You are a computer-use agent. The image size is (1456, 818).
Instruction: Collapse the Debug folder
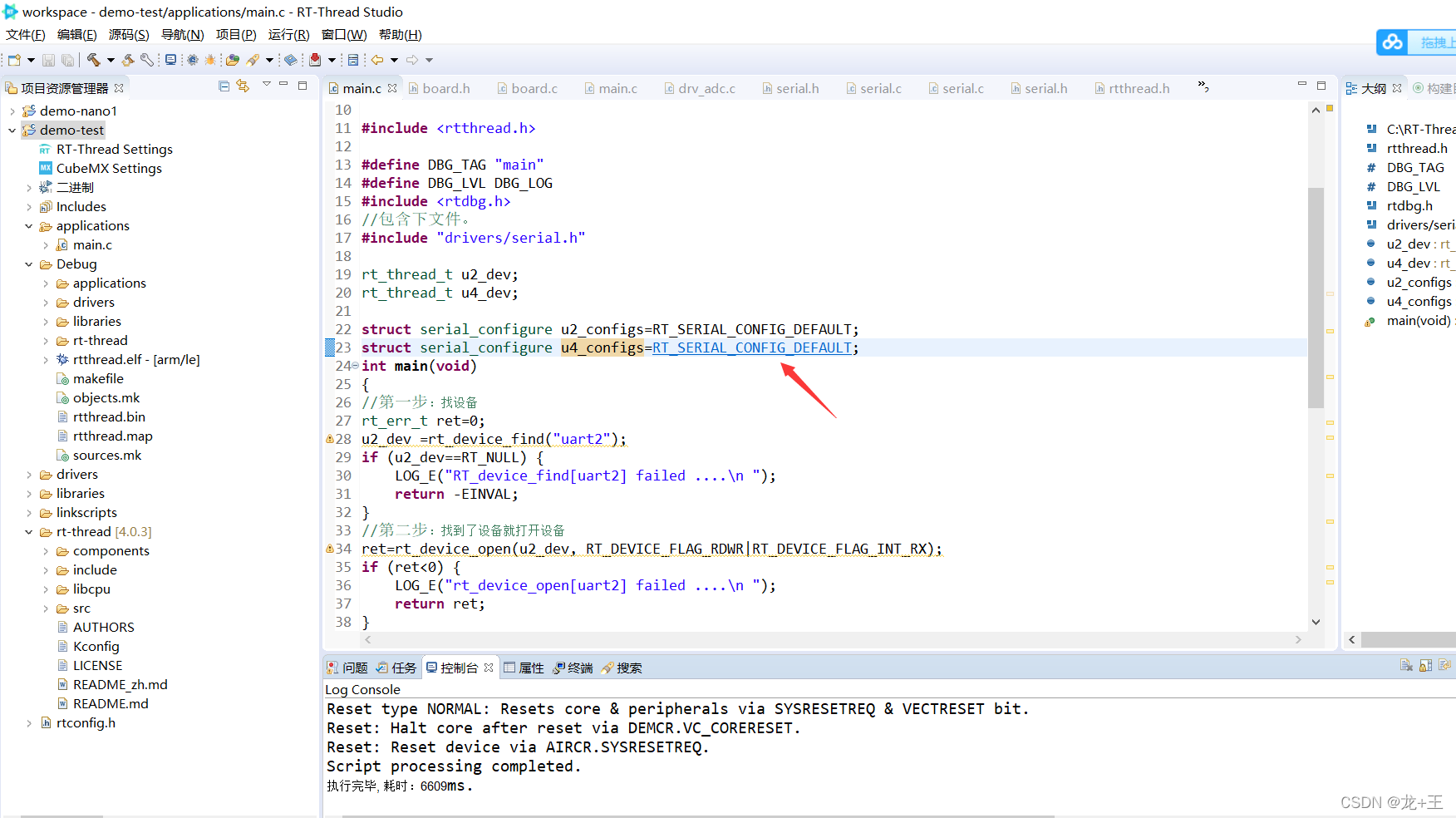click(x=28, y=264)
